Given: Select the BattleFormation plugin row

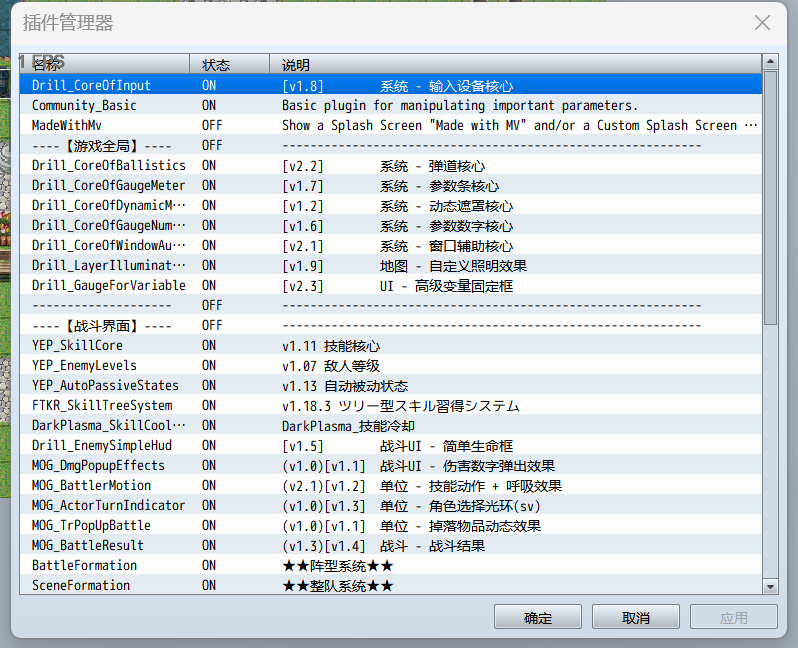Looking at the screenshot, I should pyautogui.click(x=391, y=565).
